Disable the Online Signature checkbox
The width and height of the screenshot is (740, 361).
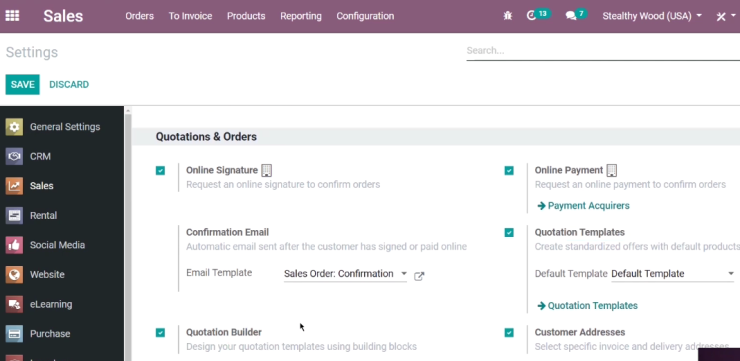160,170
